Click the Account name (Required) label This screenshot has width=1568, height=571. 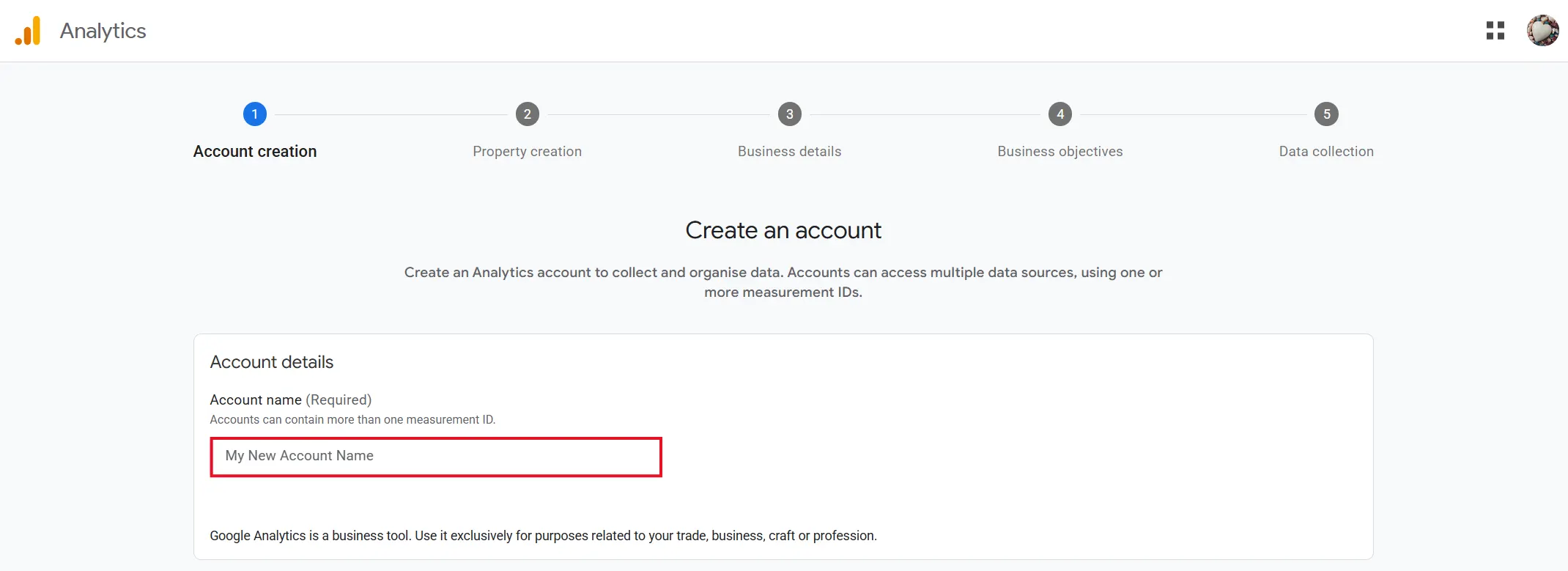tap(291, 399)
